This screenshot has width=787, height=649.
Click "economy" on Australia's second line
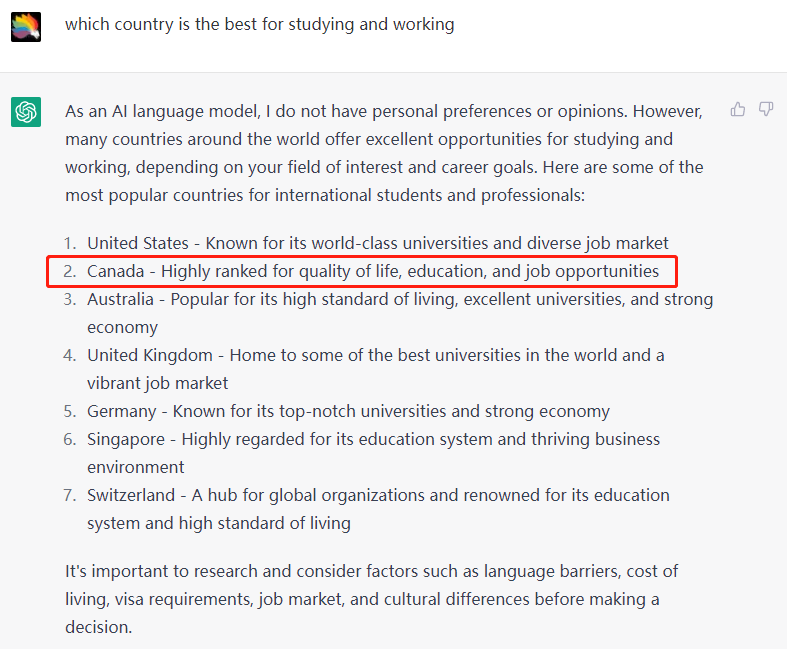coord(122,327)
